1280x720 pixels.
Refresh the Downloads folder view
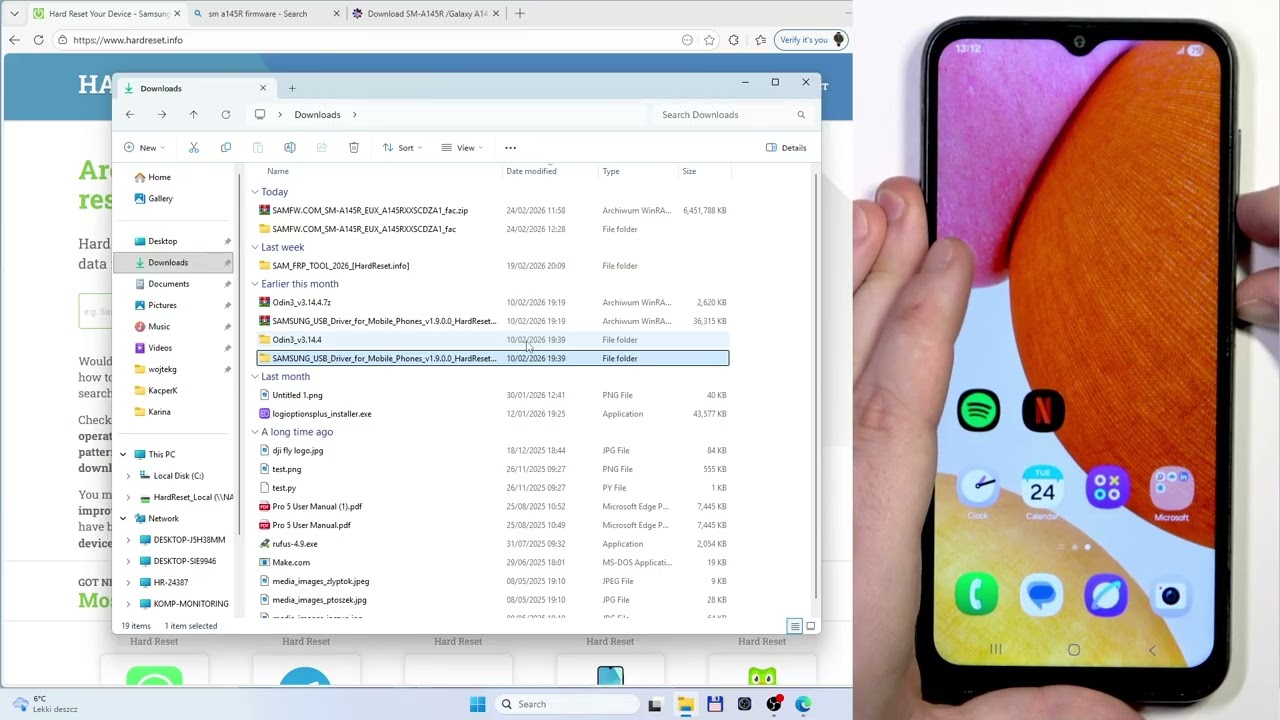coord(226,115)
